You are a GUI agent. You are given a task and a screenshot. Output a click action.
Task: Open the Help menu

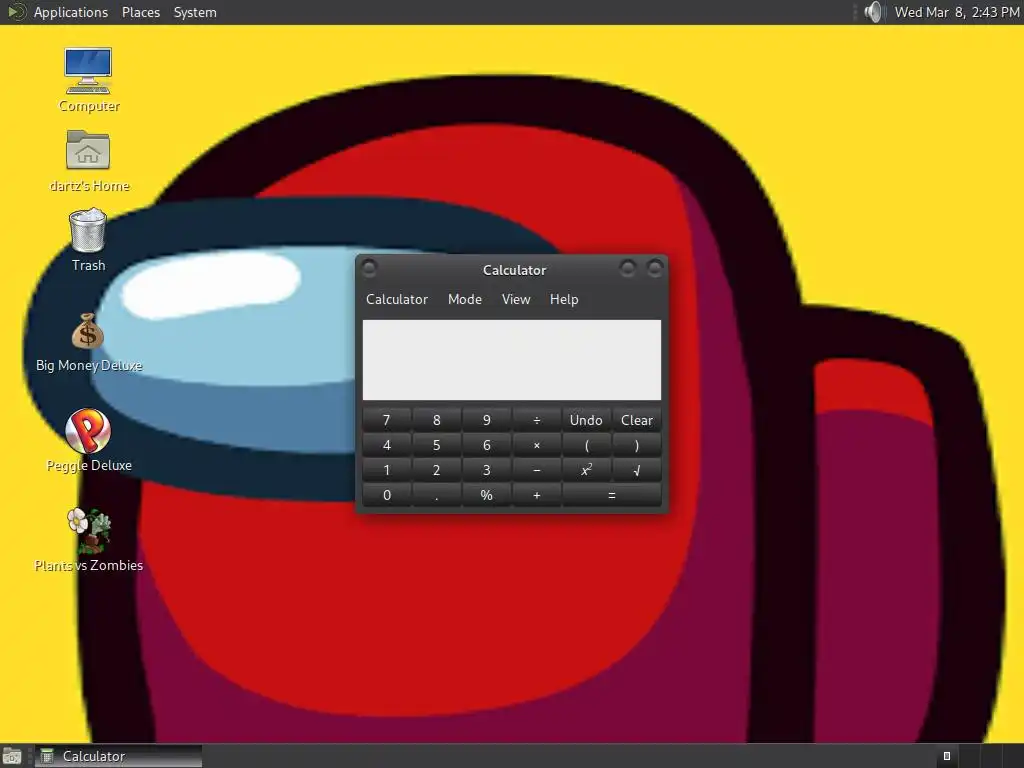(564, 299)
